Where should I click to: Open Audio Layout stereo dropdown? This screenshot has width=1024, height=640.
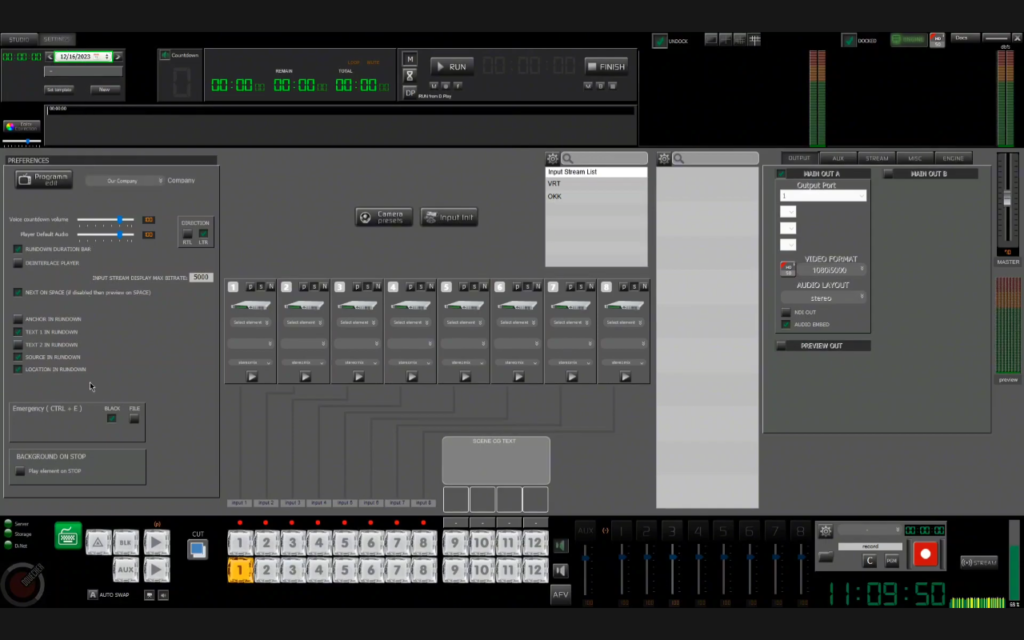(x=823, y=298)
